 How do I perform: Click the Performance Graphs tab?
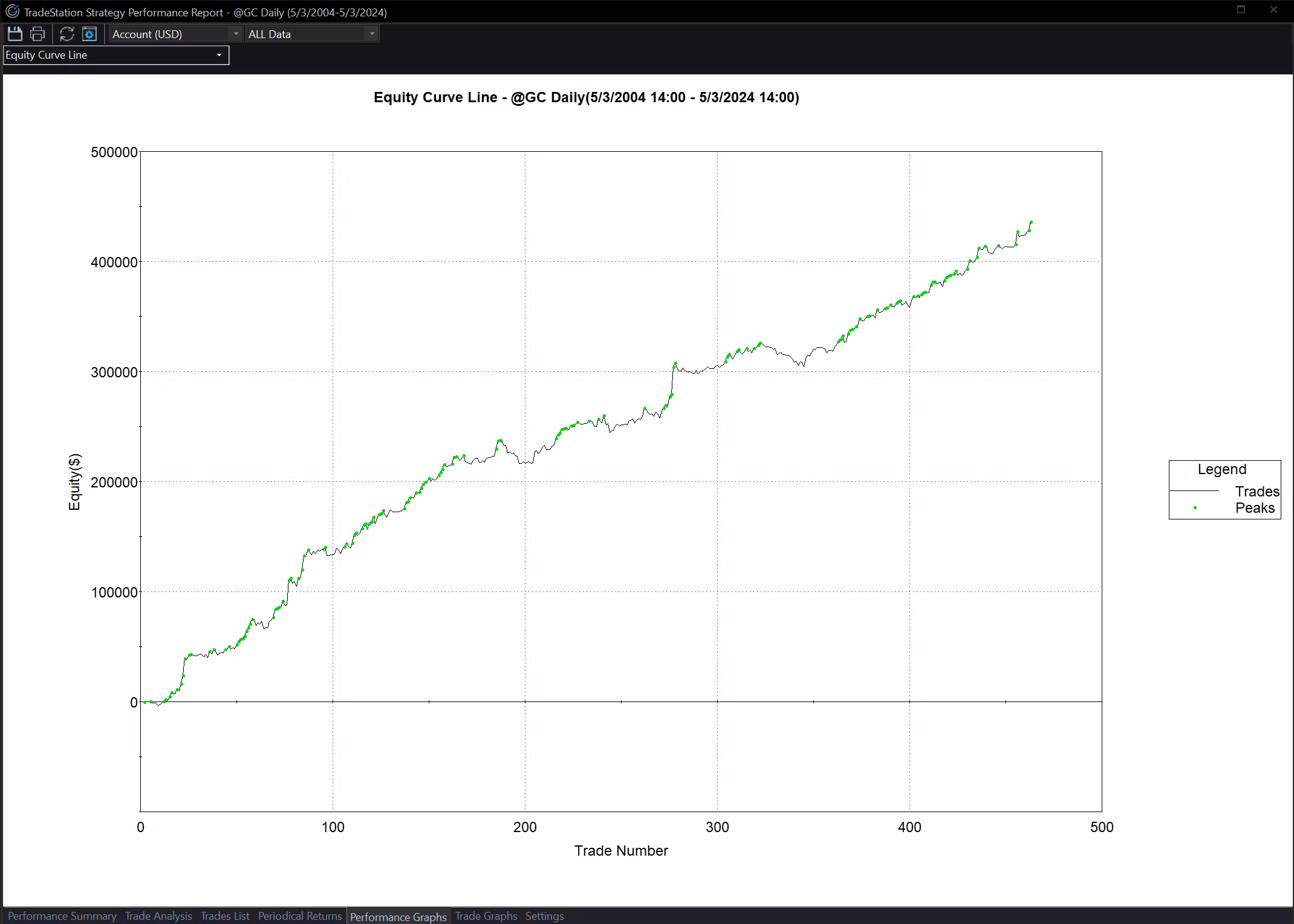(x=398, y=917)
